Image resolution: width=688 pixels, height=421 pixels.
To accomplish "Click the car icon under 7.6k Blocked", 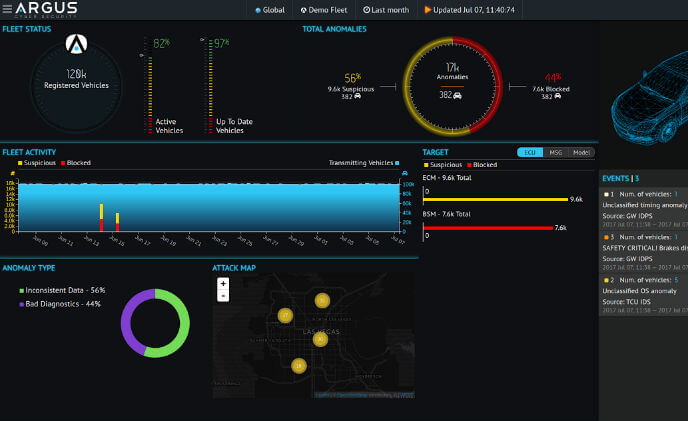I will [557, 96].
